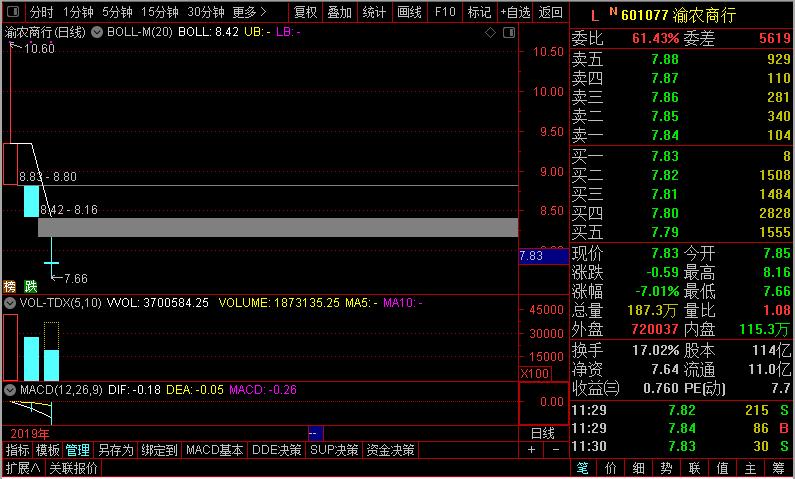Screen dimensions: 795x479
Task: Open the 模板 templates menu
Action: [x=48, y=450]
